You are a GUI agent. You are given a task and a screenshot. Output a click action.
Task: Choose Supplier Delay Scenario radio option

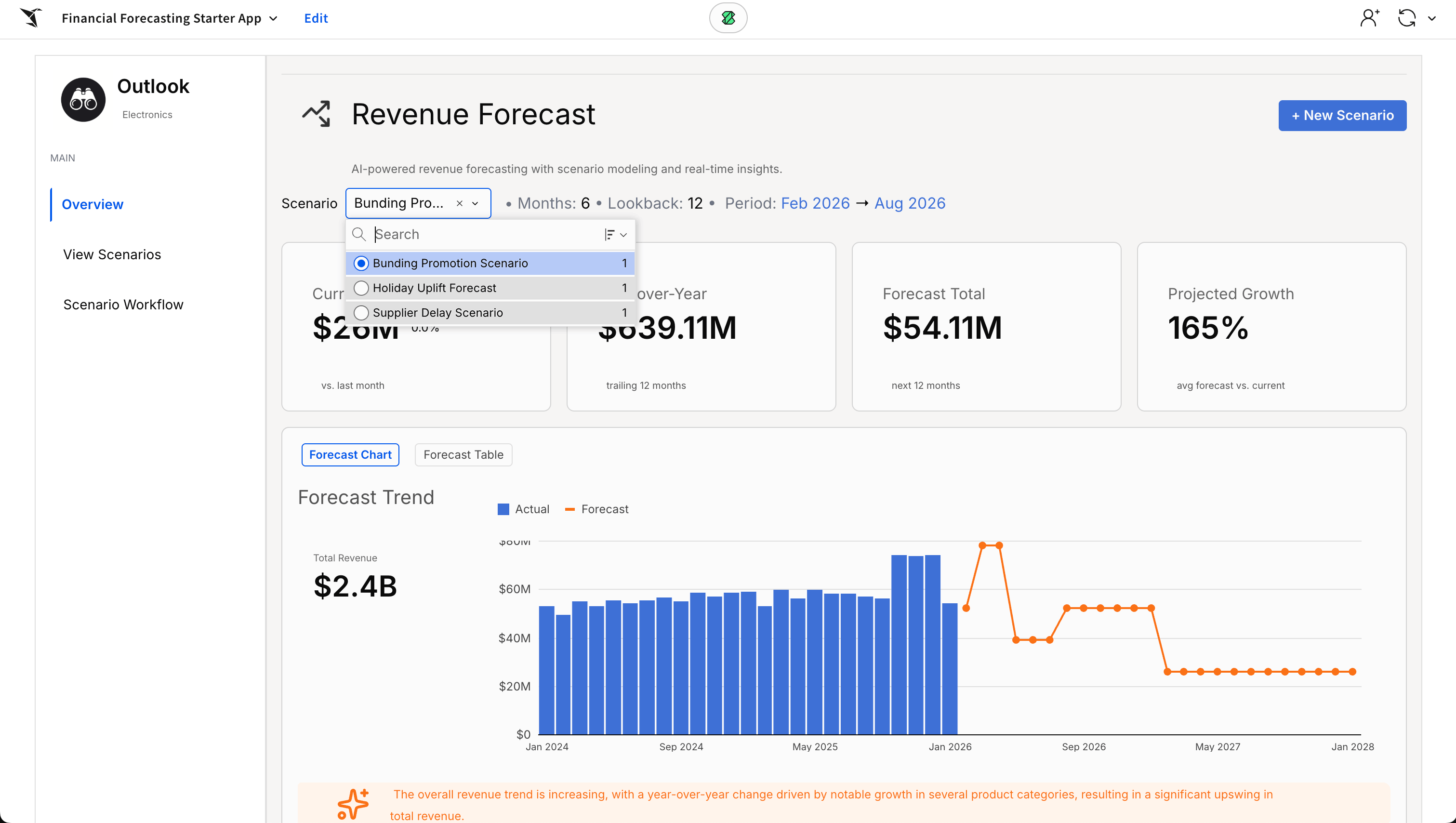click(x=361, y=313)
